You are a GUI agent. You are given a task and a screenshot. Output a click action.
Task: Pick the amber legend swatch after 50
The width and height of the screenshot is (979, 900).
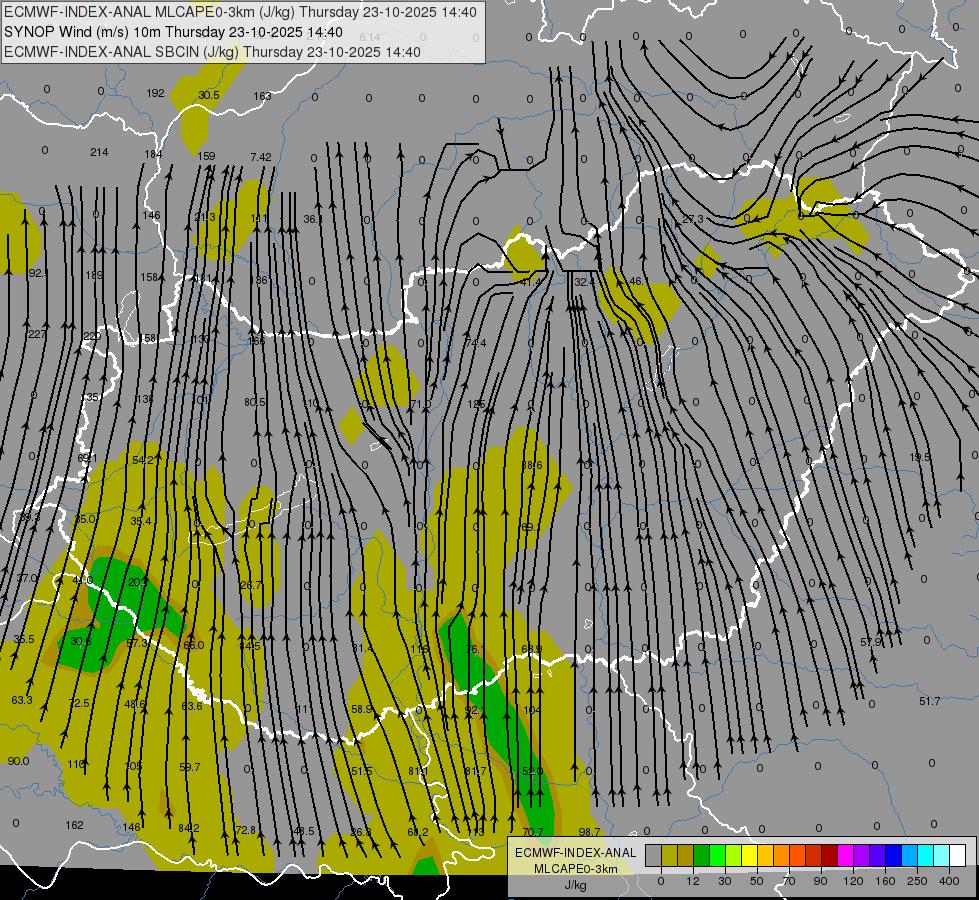(765, 855)
